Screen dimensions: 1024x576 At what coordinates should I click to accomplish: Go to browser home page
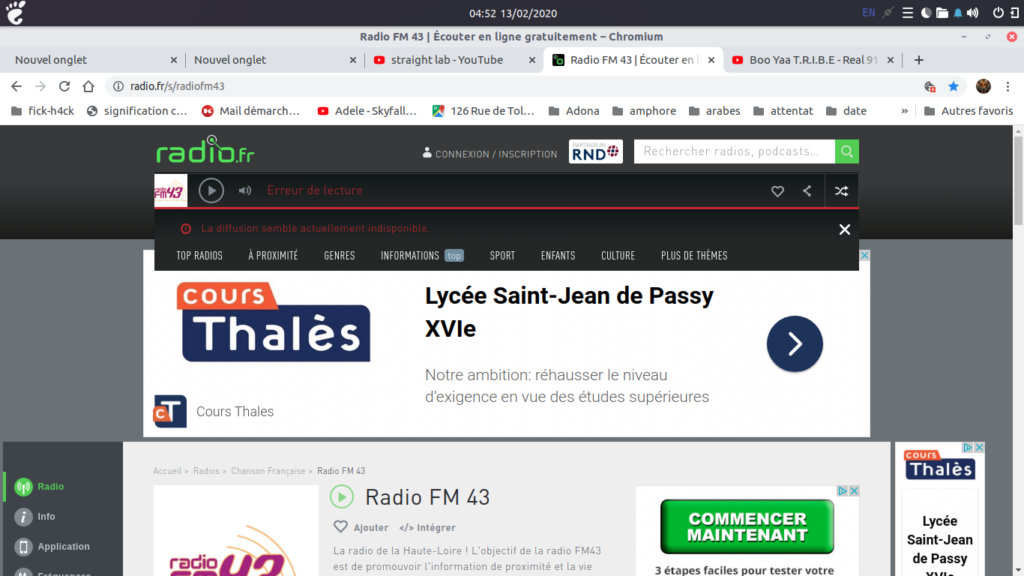pos(88,86)
